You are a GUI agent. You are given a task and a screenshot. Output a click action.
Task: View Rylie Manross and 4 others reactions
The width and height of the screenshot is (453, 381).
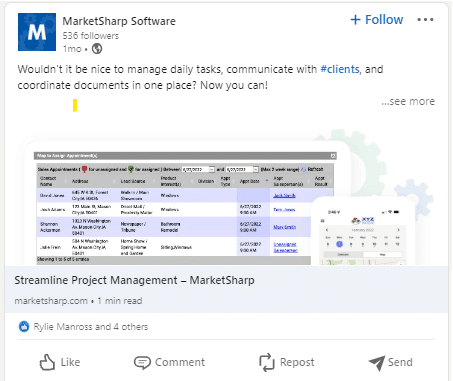pos(91,327)
